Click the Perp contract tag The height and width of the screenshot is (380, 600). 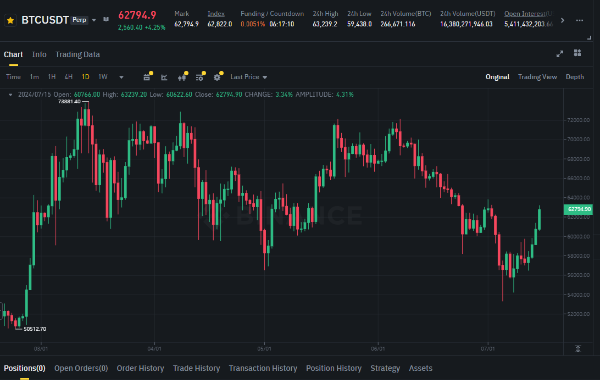click(x=79, y=20)
